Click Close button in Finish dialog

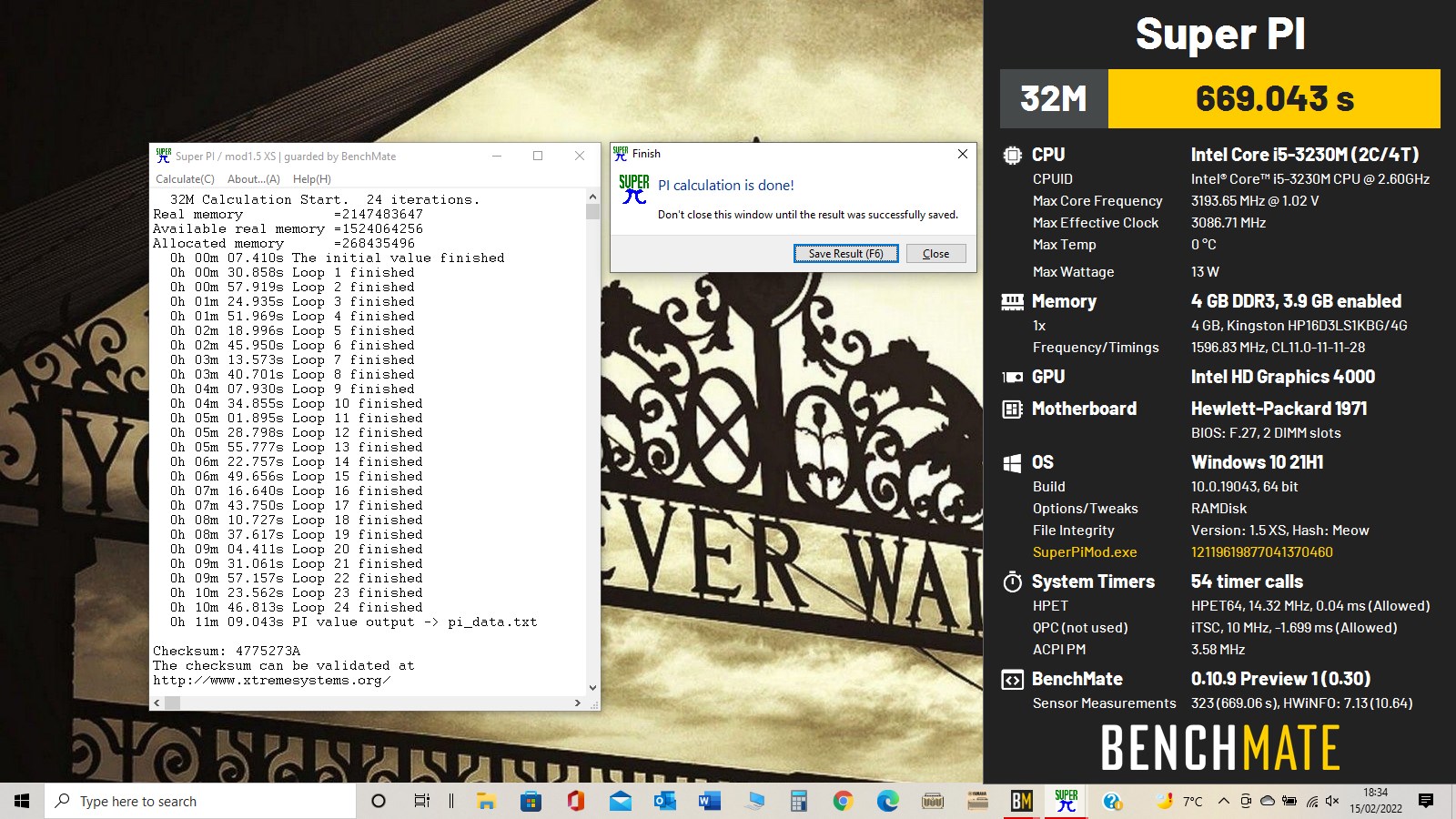(935, 254)
